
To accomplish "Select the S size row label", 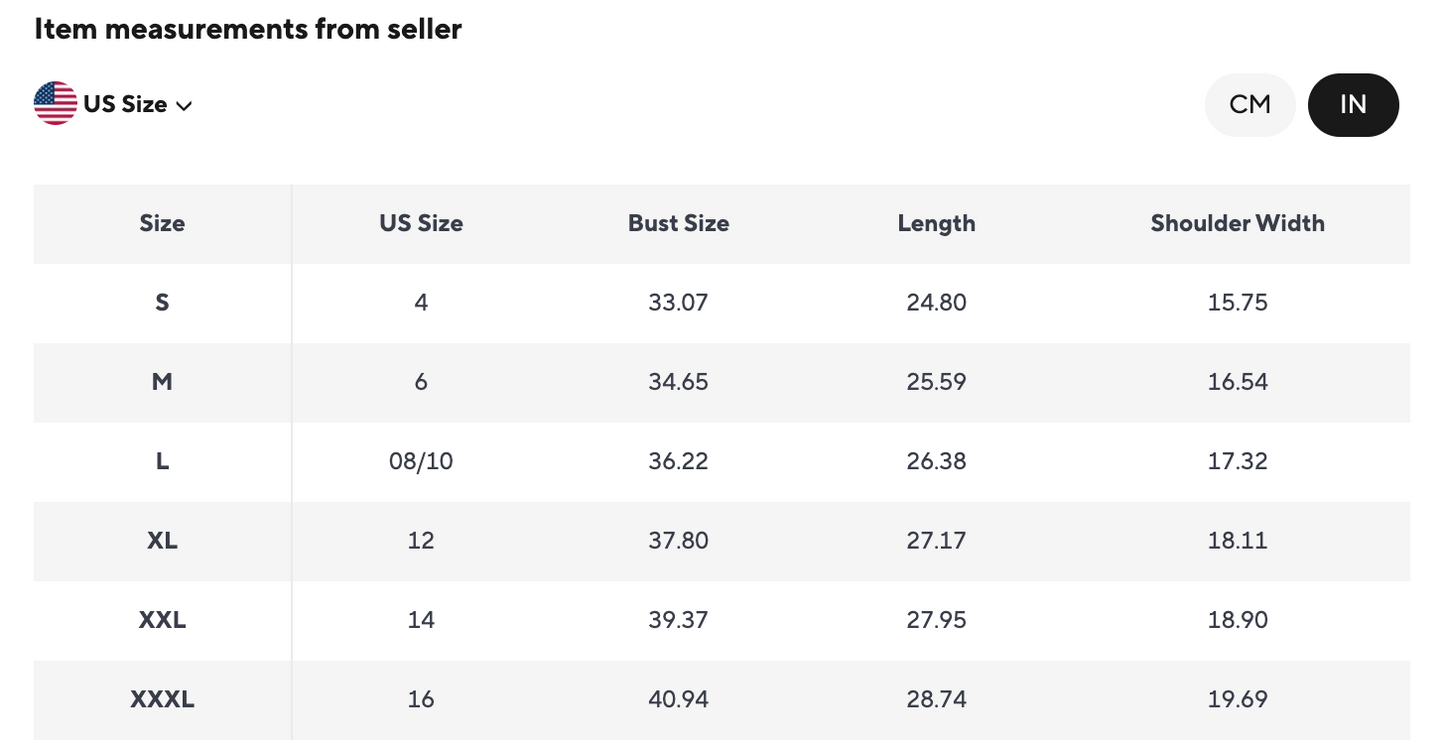I will click(162, 302).
